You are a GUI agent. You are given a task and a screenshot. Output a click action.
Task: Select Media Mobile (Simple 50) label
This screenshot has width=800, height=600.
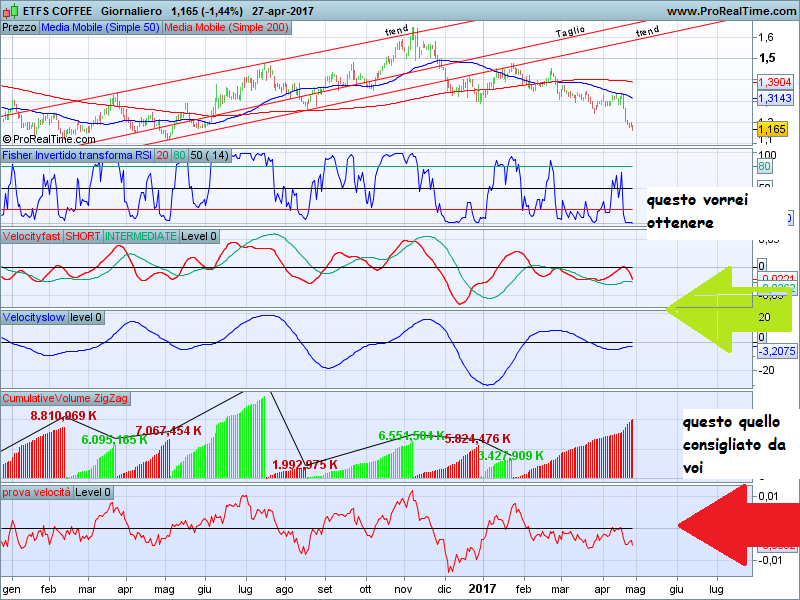pyautogui.click(x=101, y=28)
